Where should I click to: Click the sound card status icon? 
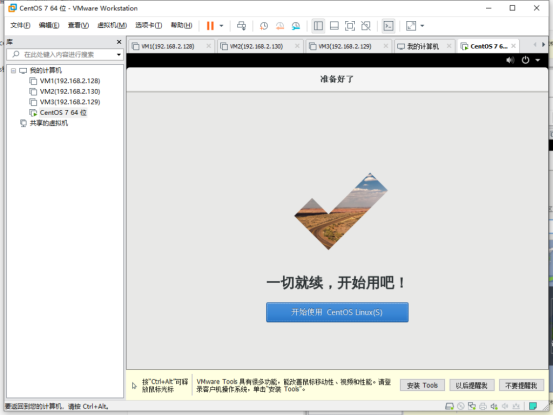click(x=494, y=406)
